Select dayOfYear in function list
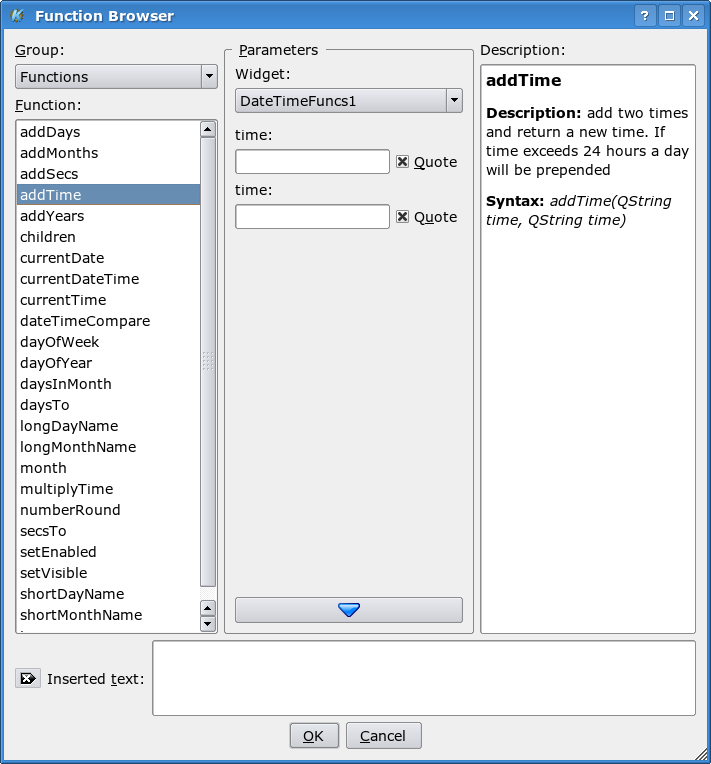 pos(108,363)
